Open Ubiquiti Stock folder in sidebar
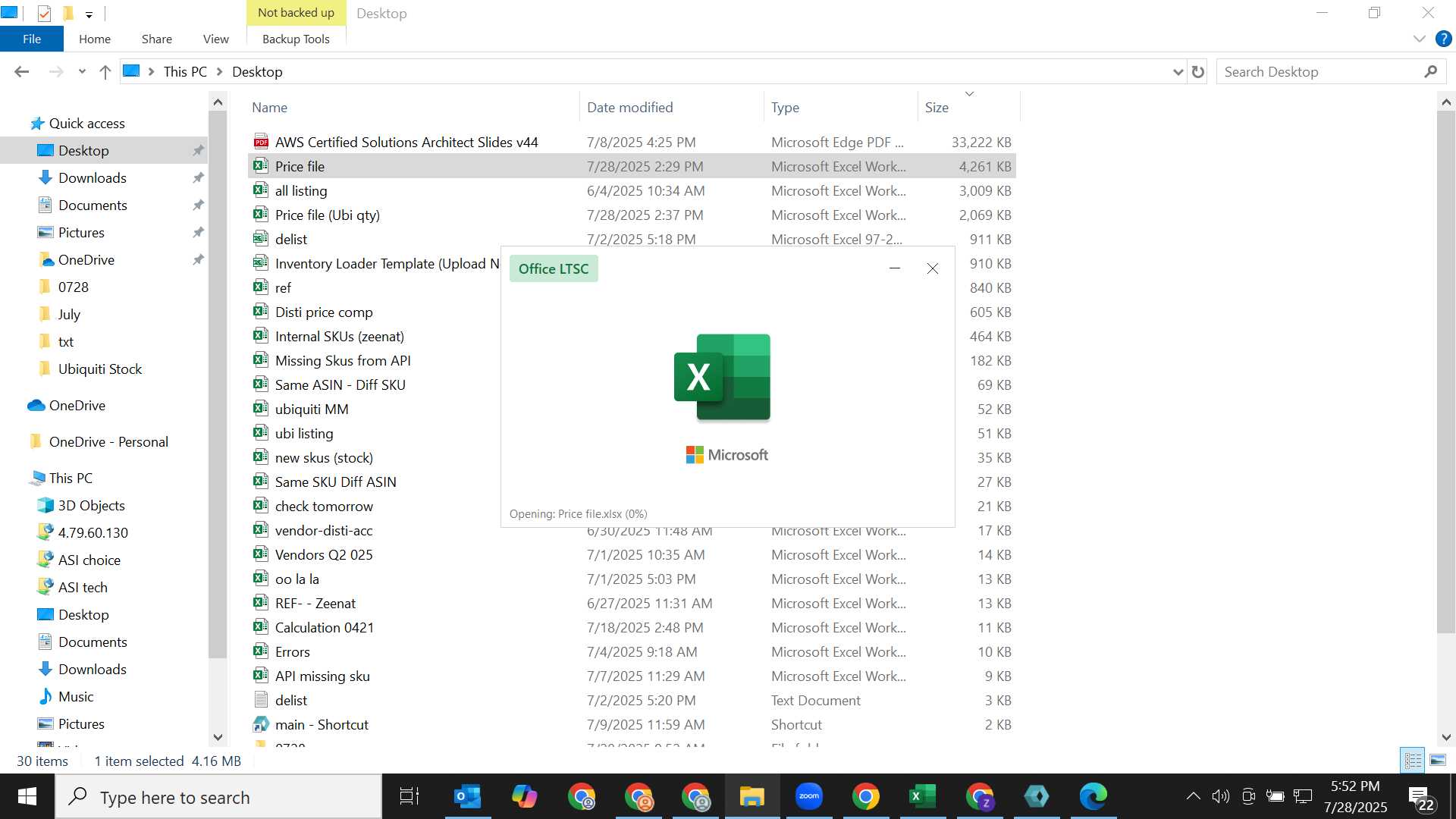This screenshot has height=819, width=1456. pos(99,369)
